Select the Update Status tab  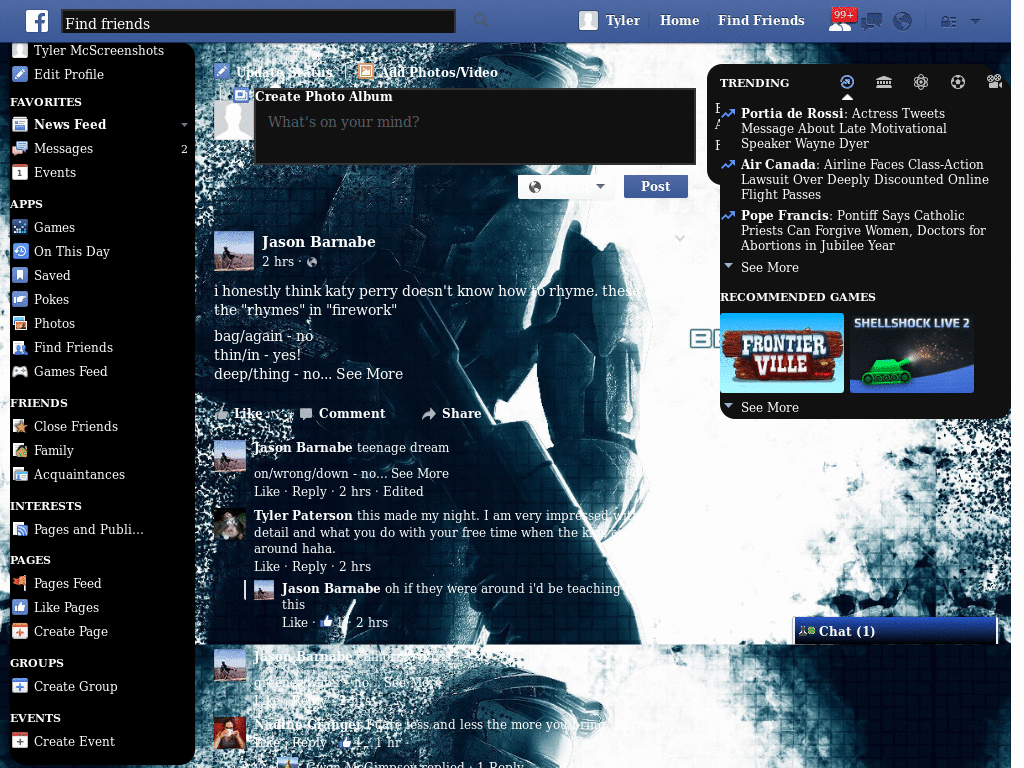[x=274, y=72]
